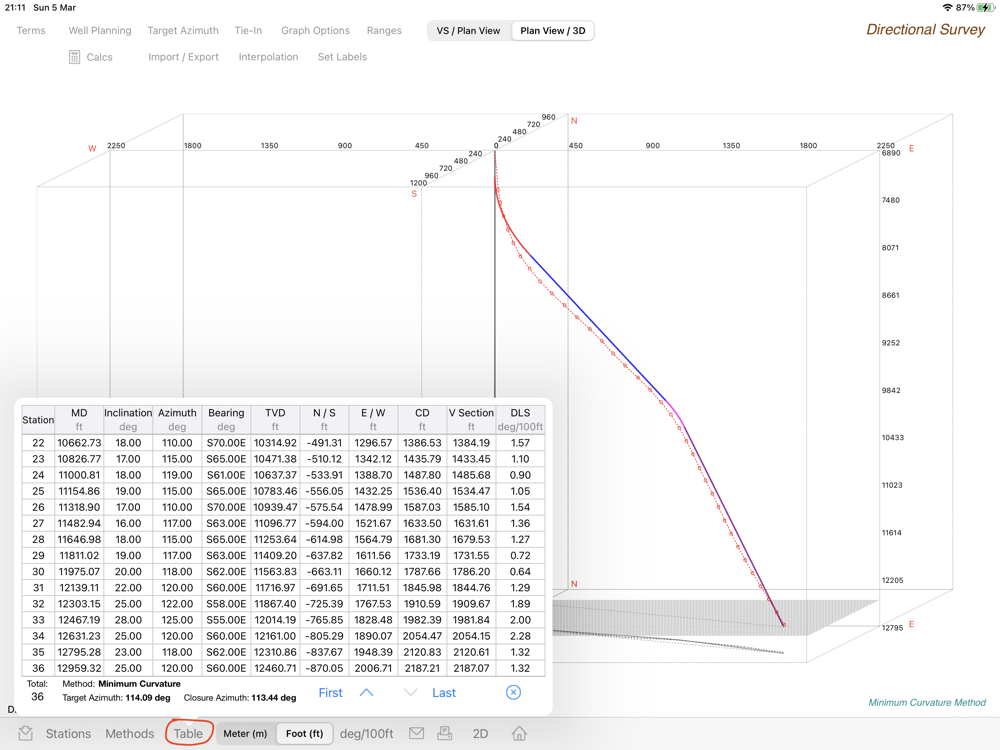Viewport: 1000px width, 750px height.
Task: Switch to VS / Plan View
Action: pyautogui.click(x=468, y=31)
